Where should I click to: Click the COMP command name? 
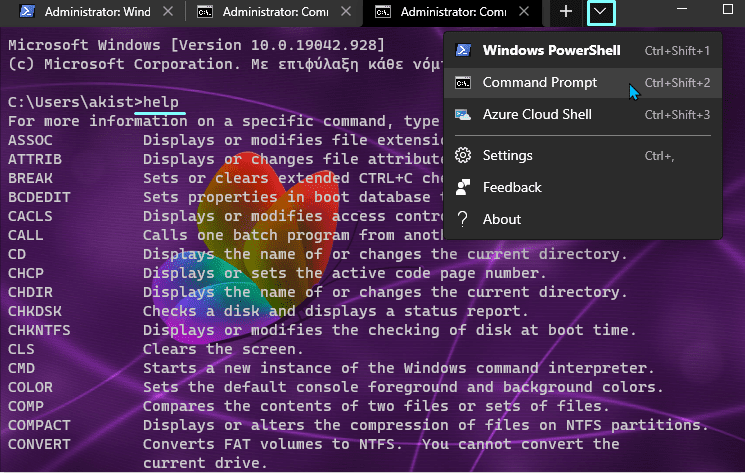pyautogui.click(x=26, y=406)
